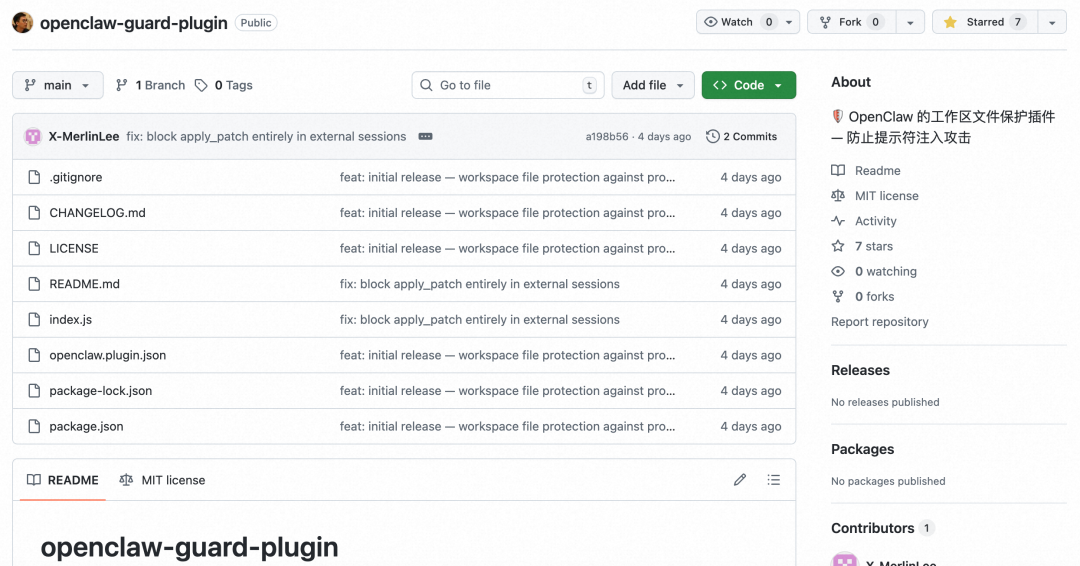Screen dimensions: 1080x566
Task: Click the commit details ellipsis icon
Action: coord(425,136)
